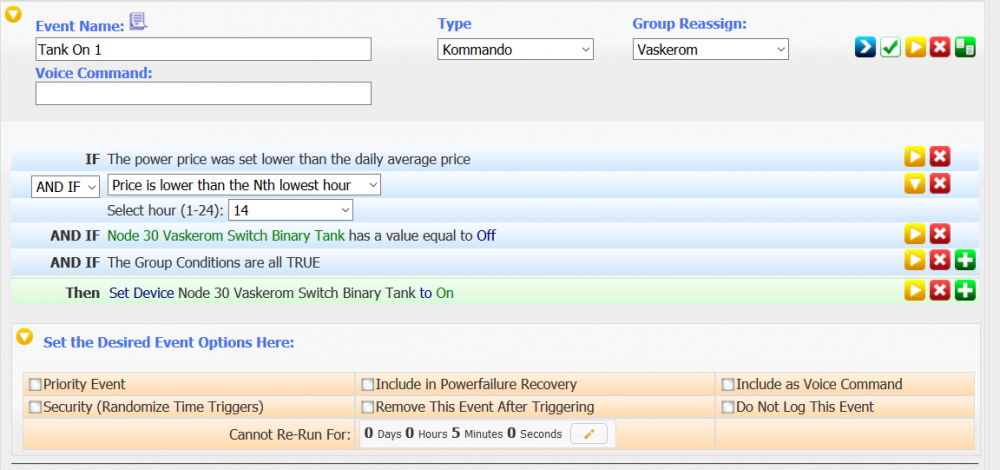Click the blue arrow icon beside Group Reassign
Screen dimensions: 1000x470
click(865, 48)
